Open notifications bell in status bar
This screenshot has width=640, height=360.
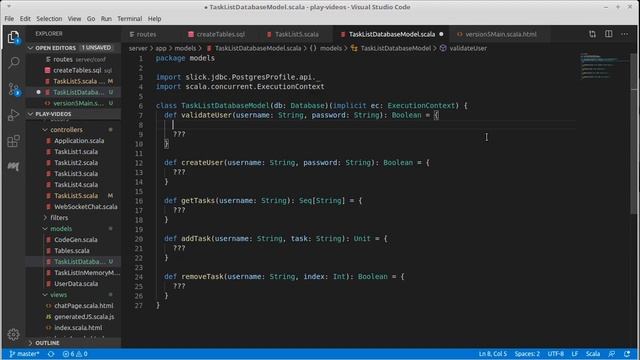(x=627, y=354)
